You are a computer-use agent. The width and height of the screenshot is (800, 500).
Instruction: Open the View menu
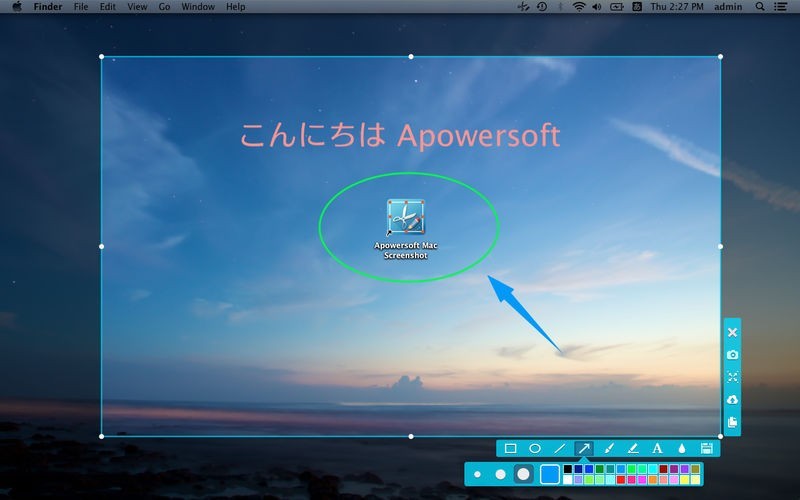(x=137, y=7)
